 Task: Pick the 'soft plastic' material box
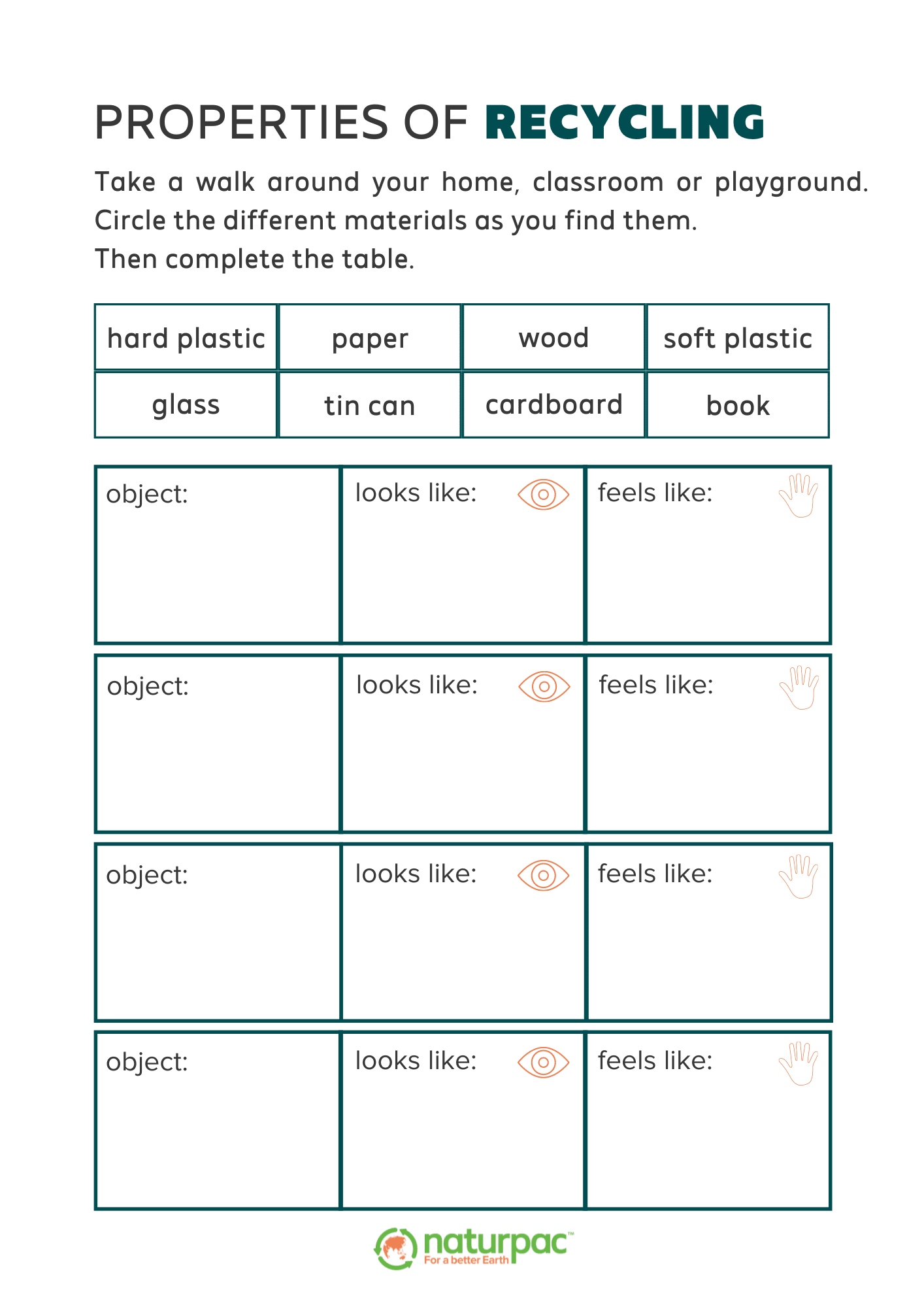click(x=738, y=338)
